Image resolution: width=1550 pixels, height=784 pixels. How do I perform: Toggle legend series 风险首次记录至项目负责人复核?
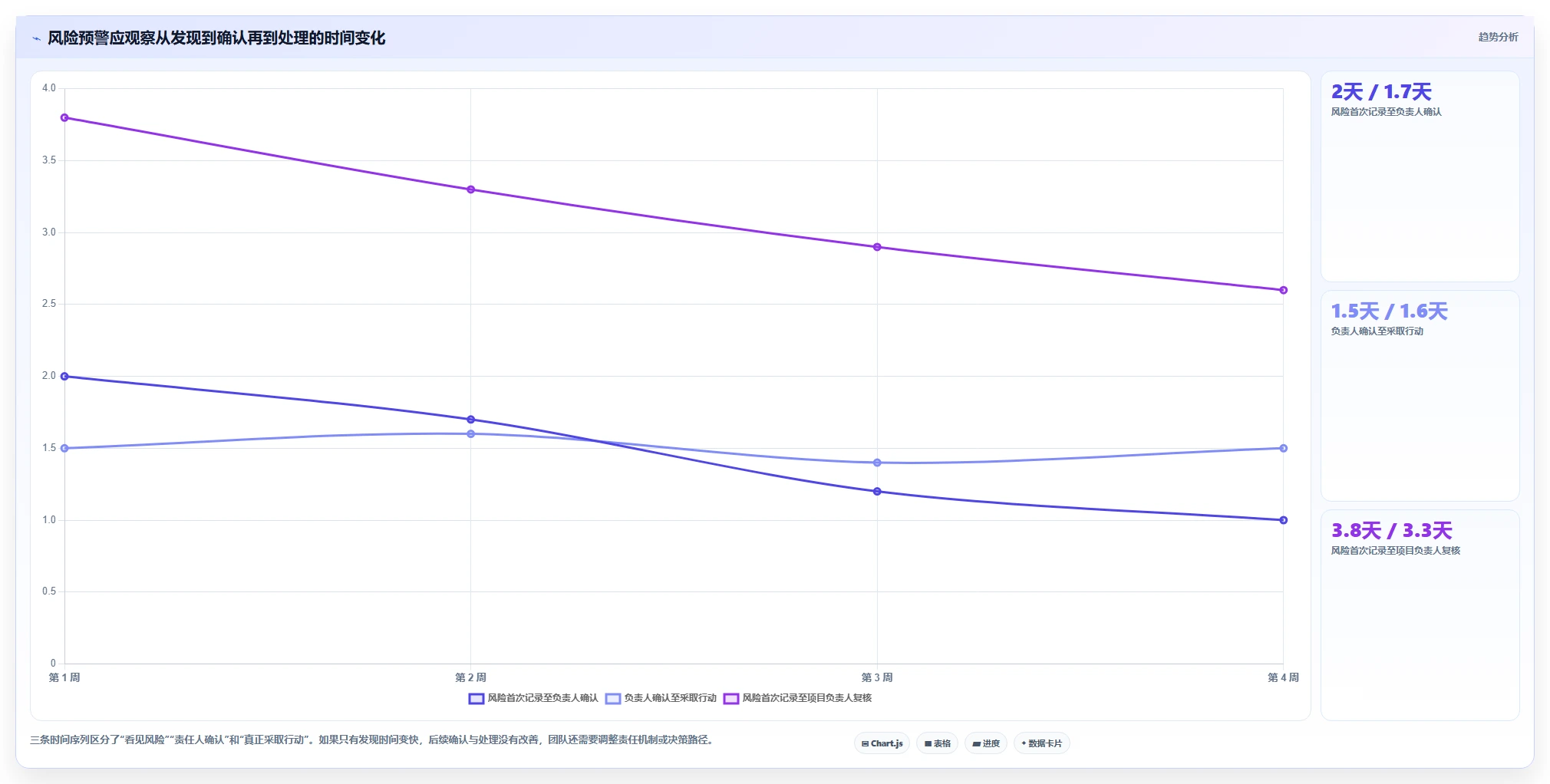tap(798, 698)
